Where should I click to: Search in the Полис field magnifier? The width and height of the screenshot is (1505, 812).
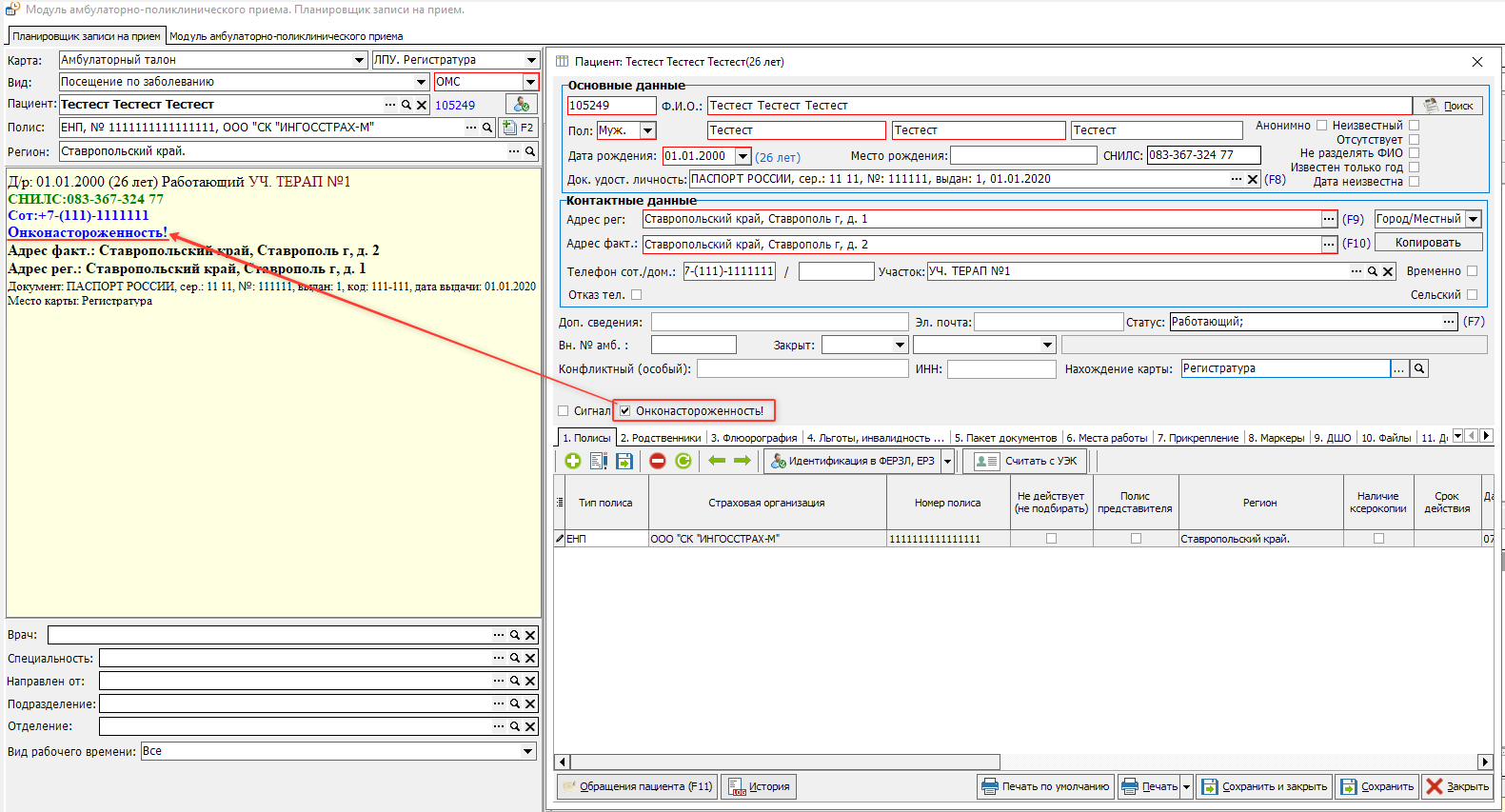pos(487,127)
